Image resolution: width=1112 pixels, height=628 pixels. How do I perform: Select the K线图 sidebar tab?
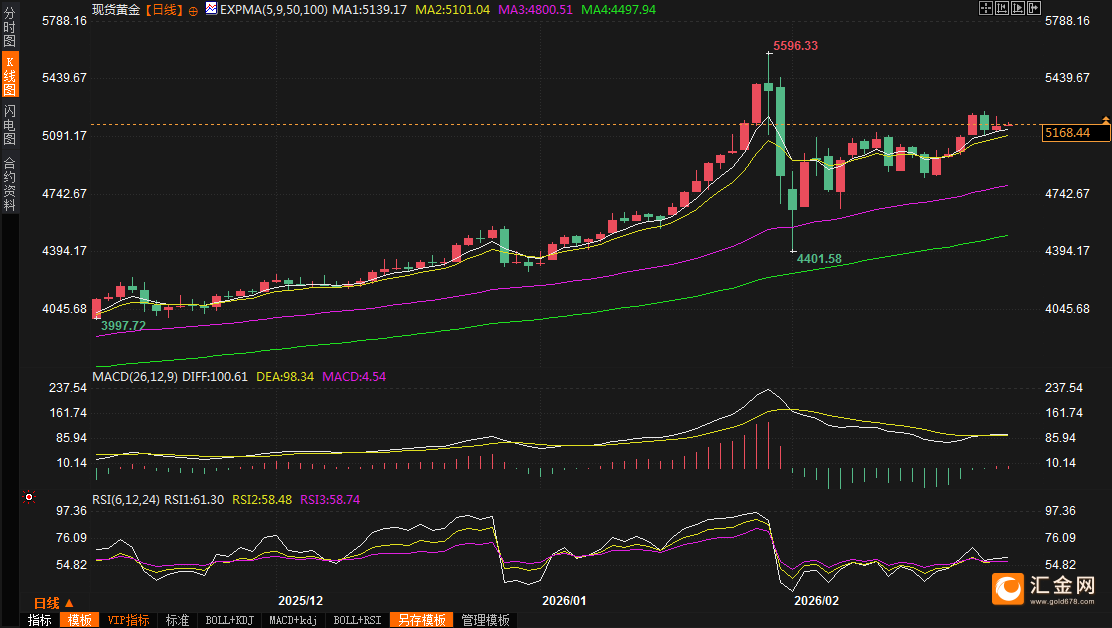9,75
